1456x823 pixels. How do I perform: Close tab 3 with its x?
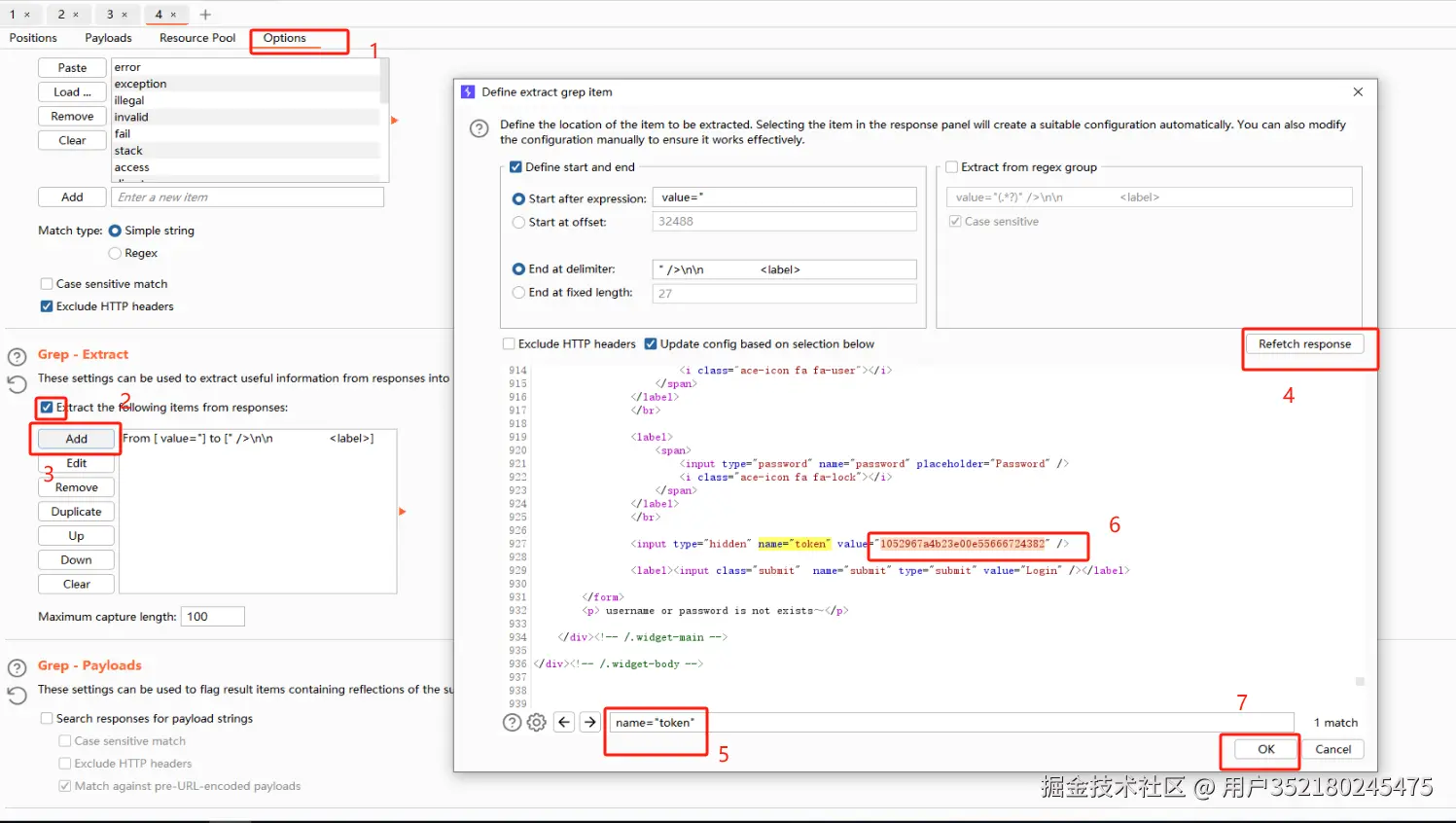point(124,15)
